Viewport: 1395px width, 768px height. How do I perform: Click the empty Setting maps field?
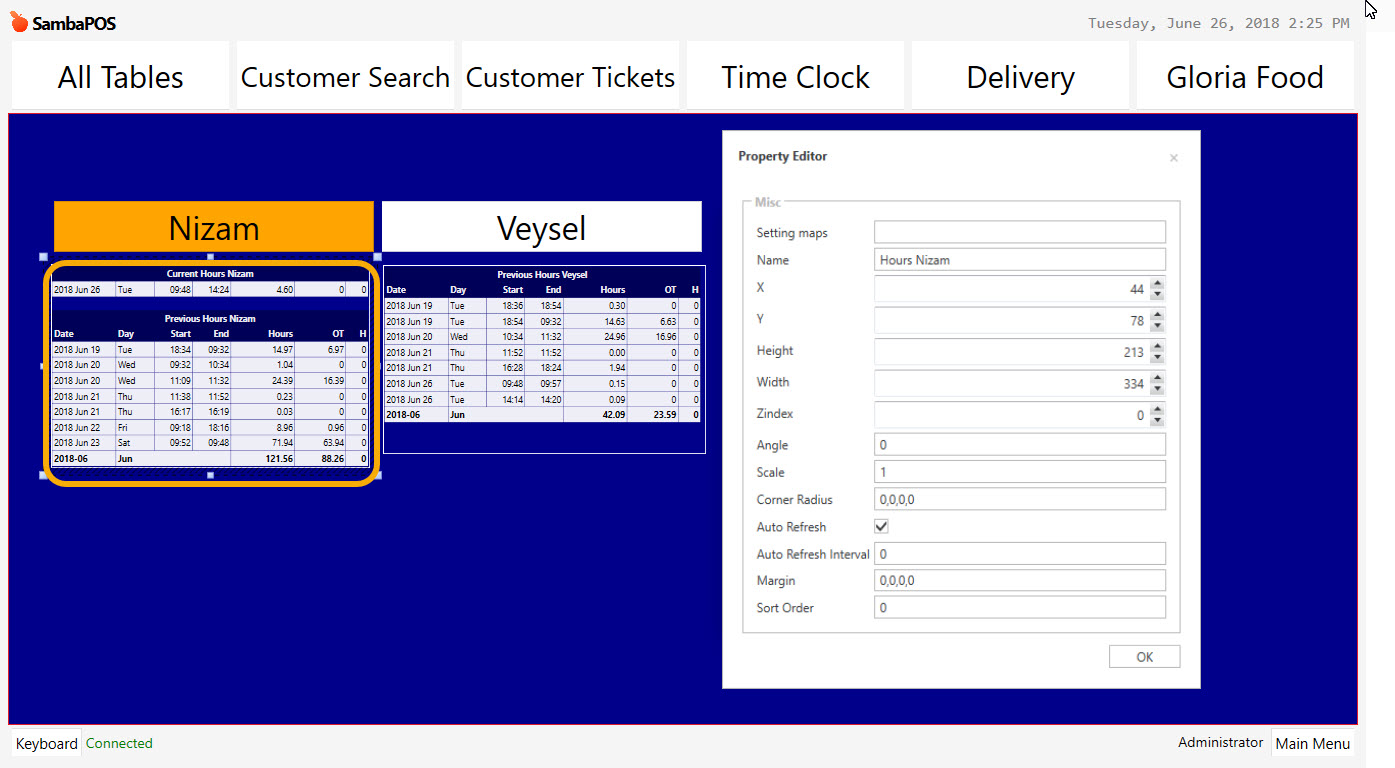click(1019, 232)
